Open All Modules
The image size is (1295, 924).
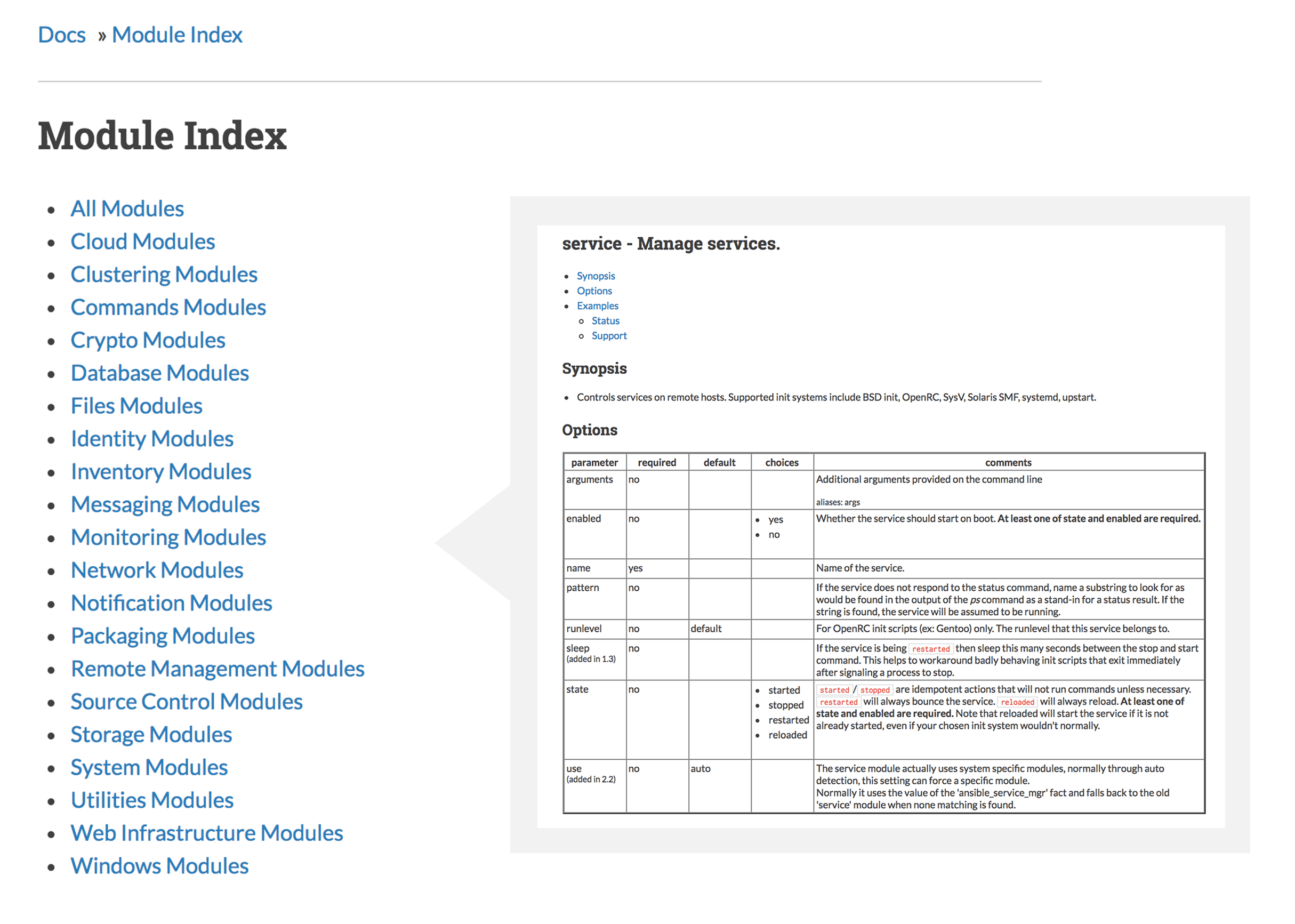[x=126, y=208]
